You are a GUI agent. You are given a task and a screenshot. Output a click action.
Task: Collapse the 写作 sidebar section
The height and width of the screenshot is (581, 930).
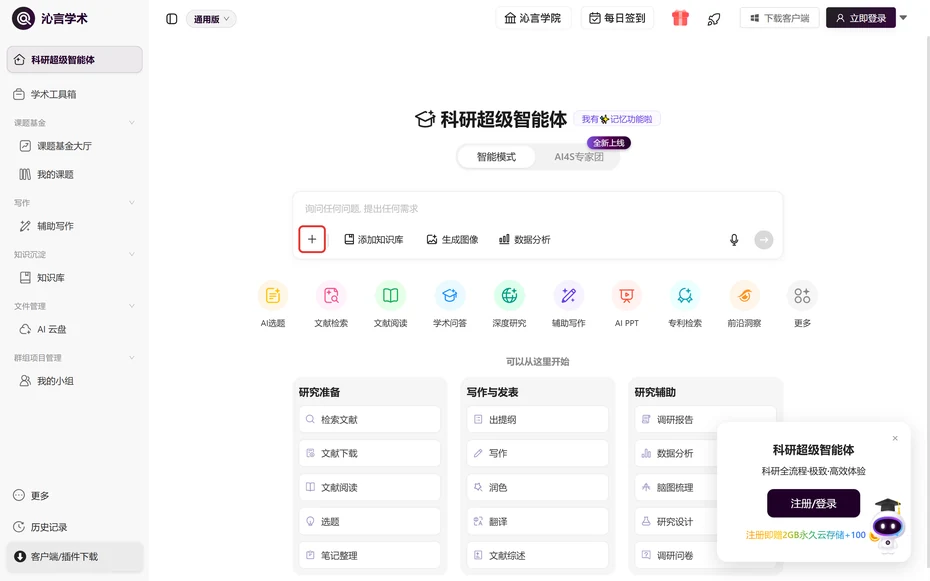pyautogui.click(x=132, y=203)
